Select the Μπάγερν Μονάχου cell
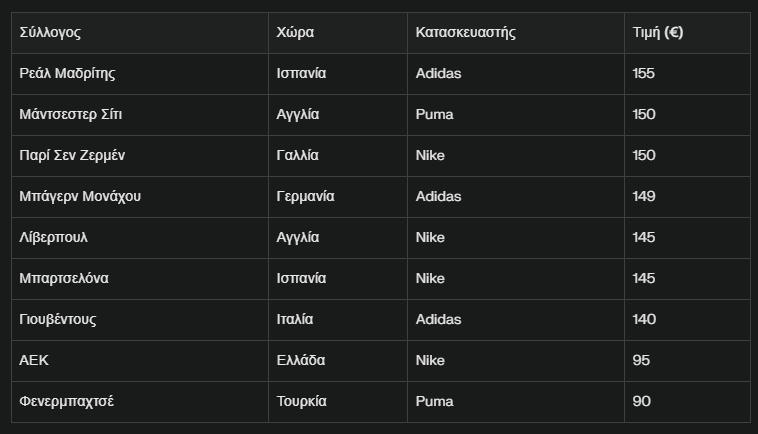The height and width of the screenshot is (434, 758). 80,196
